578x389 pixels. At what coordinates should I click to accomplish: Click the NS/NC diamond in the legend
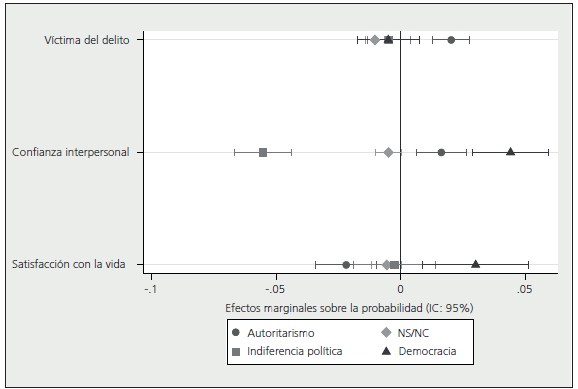(386, 333)
